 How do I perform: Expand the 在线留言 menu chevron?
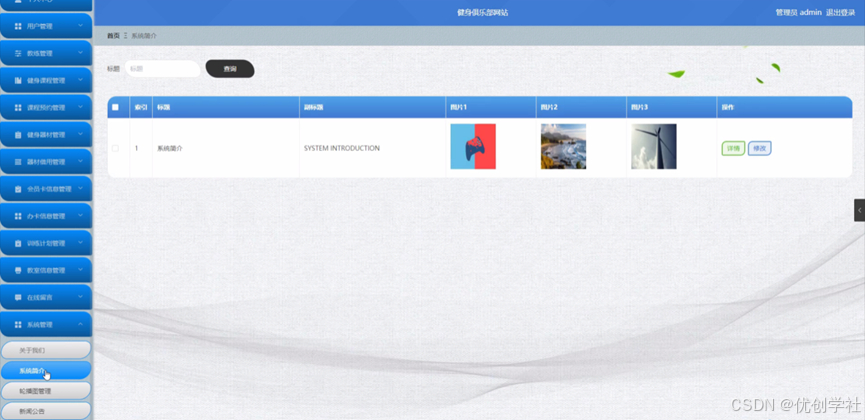click(x=81, y=297)
